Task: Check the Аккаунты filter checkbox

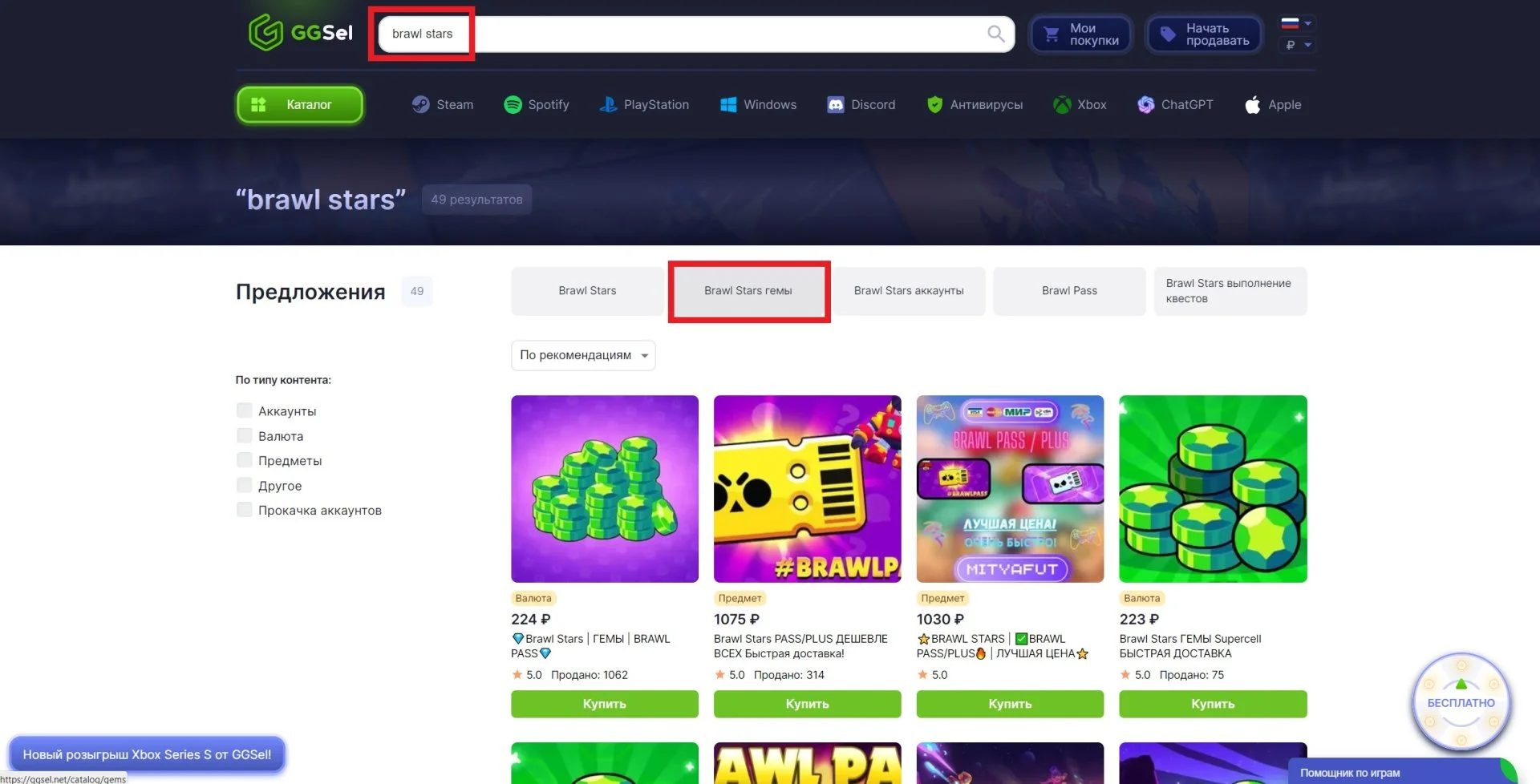Action: [x=245, y=410]
